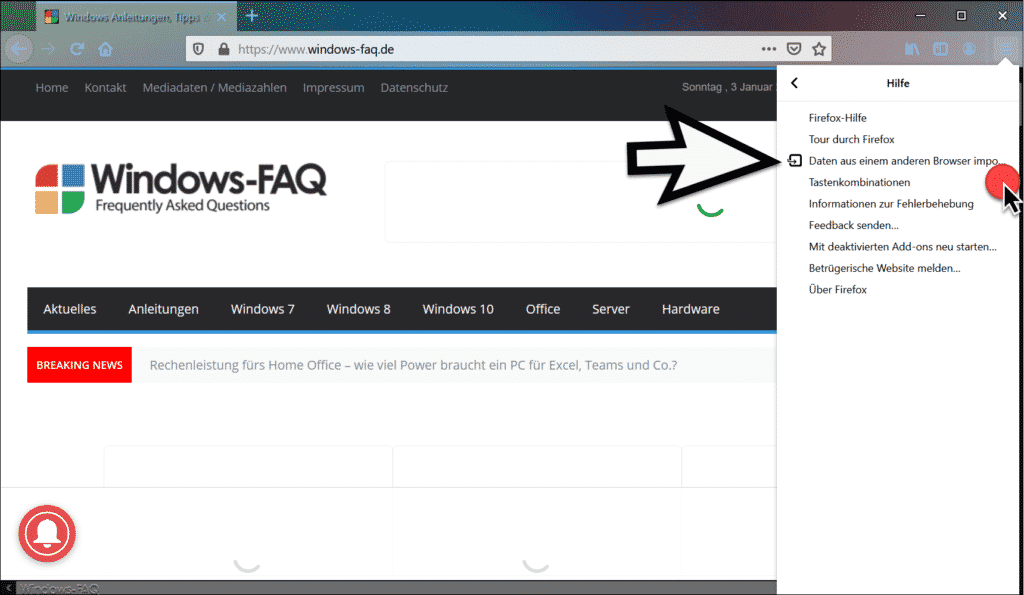The image size is (1024, 595).
Task: Toggle the sidebar view icon
Action: 940,49
